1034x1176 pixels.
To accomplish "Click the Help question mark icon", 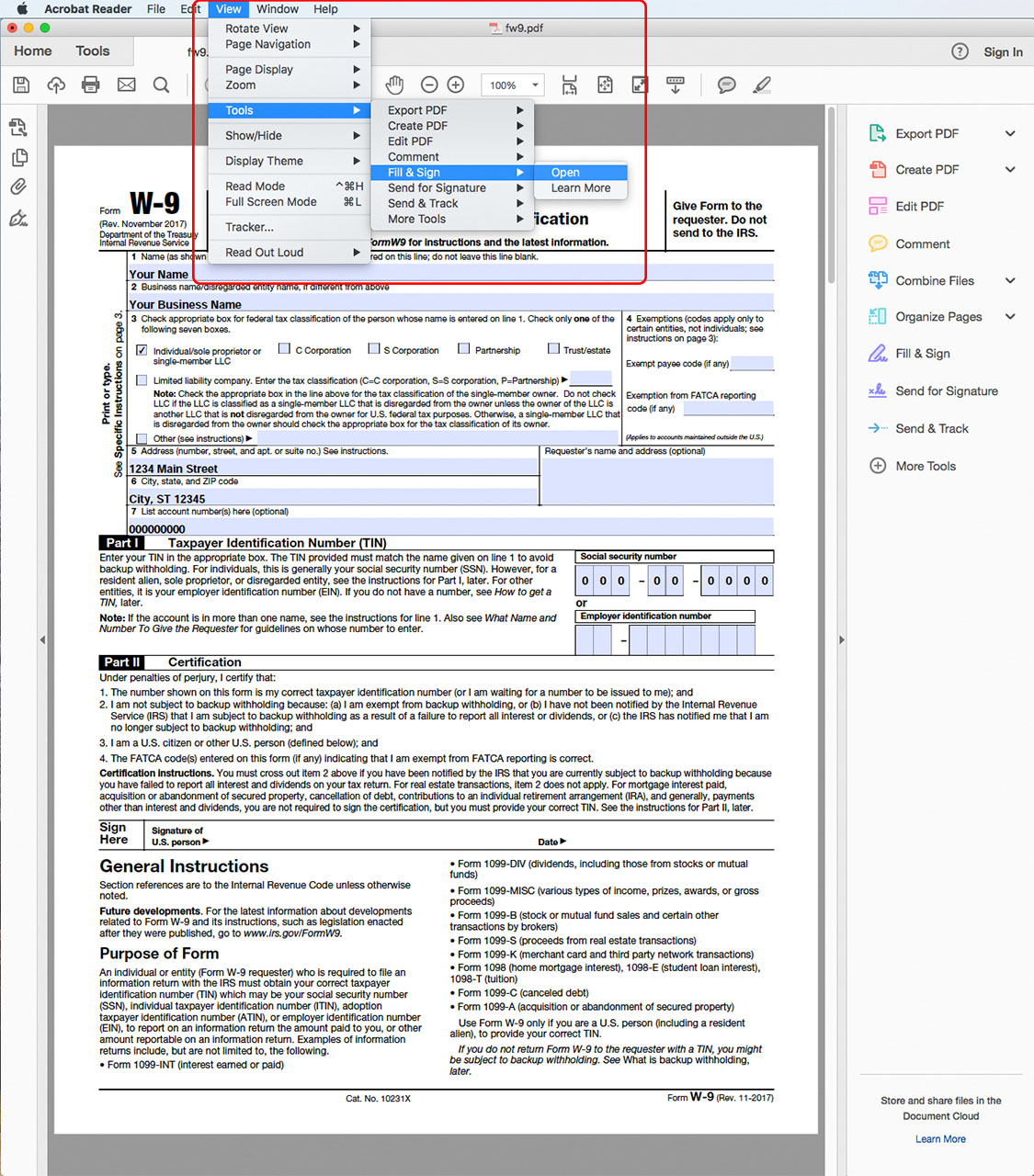I will (x=960, y=51).
